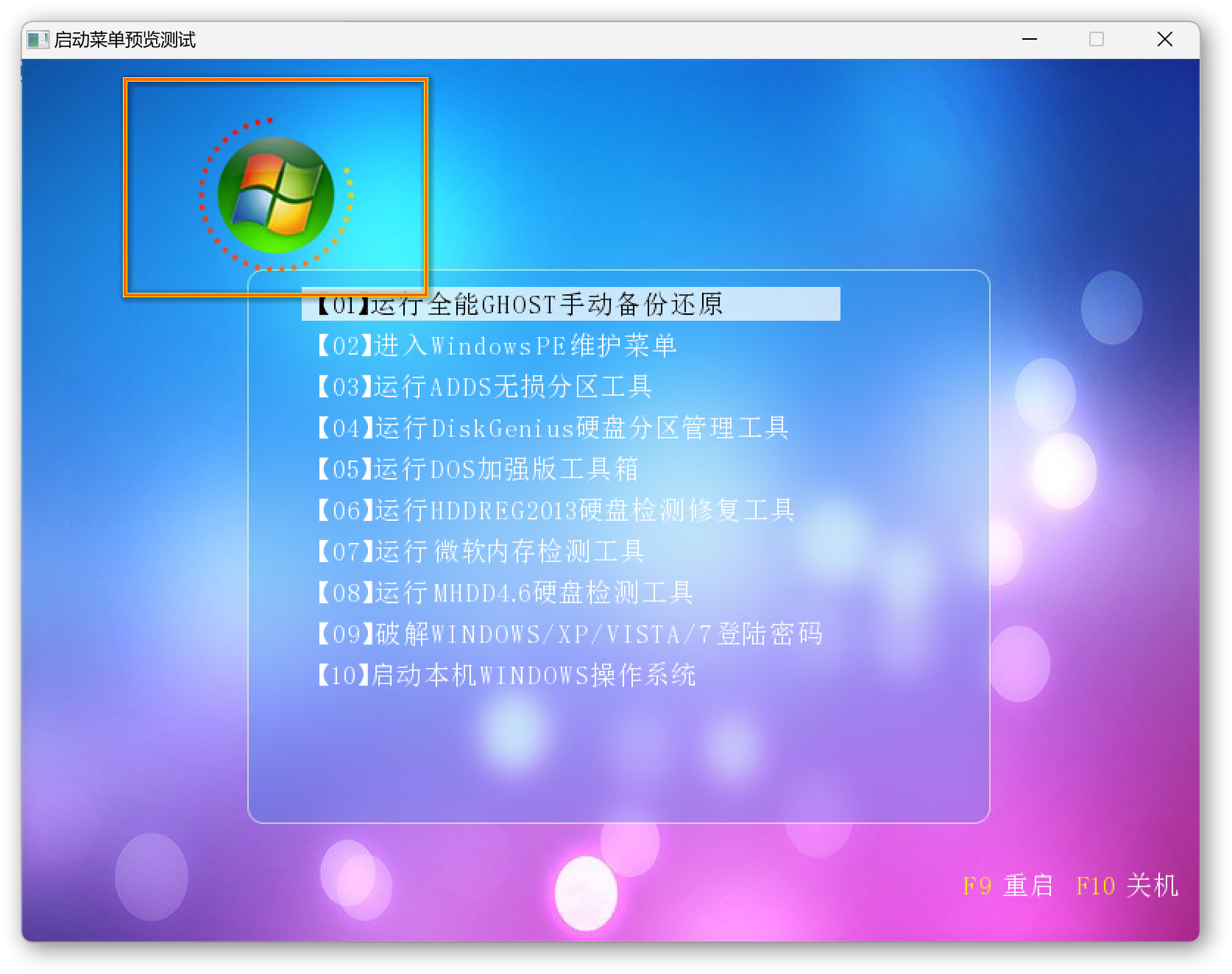Viewport: 1232px width, 974px height.
Task: Select menu entry 01 GHOST手动备份还原
Action: click(x=570, y=304)
